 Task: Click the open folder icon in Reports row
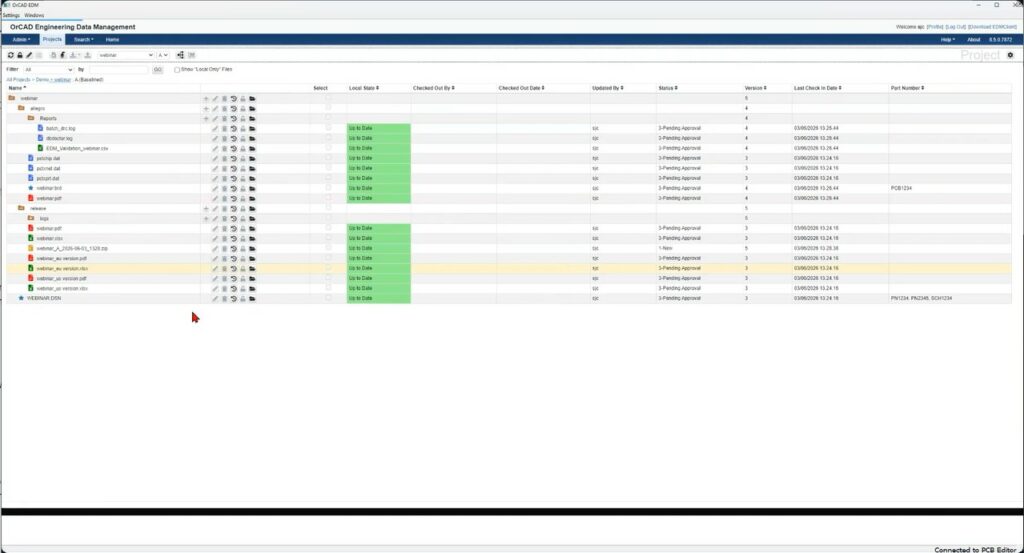[252, 119]
